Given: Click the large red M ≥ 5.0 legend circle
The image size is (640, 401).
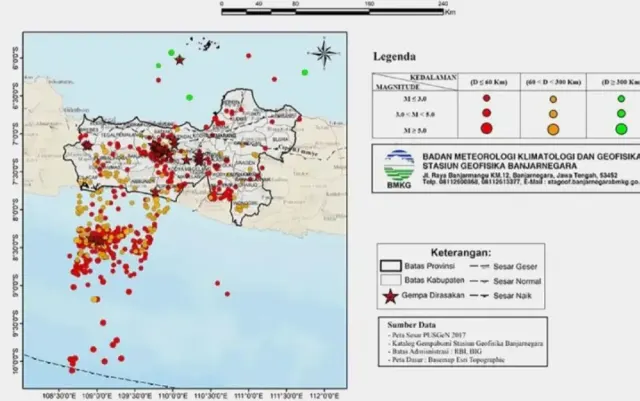Looking at the screenshot, I should tap(487, 129).
